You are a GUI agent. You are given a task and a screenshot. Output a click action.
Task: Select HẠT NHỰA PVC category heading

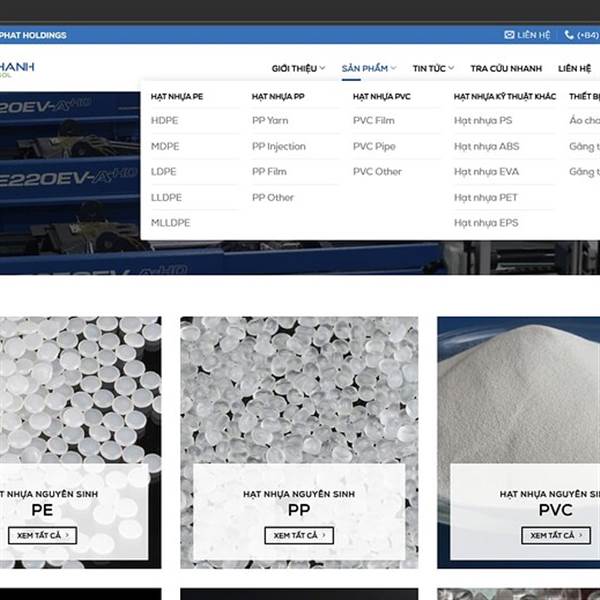click(x=382, y=96)
